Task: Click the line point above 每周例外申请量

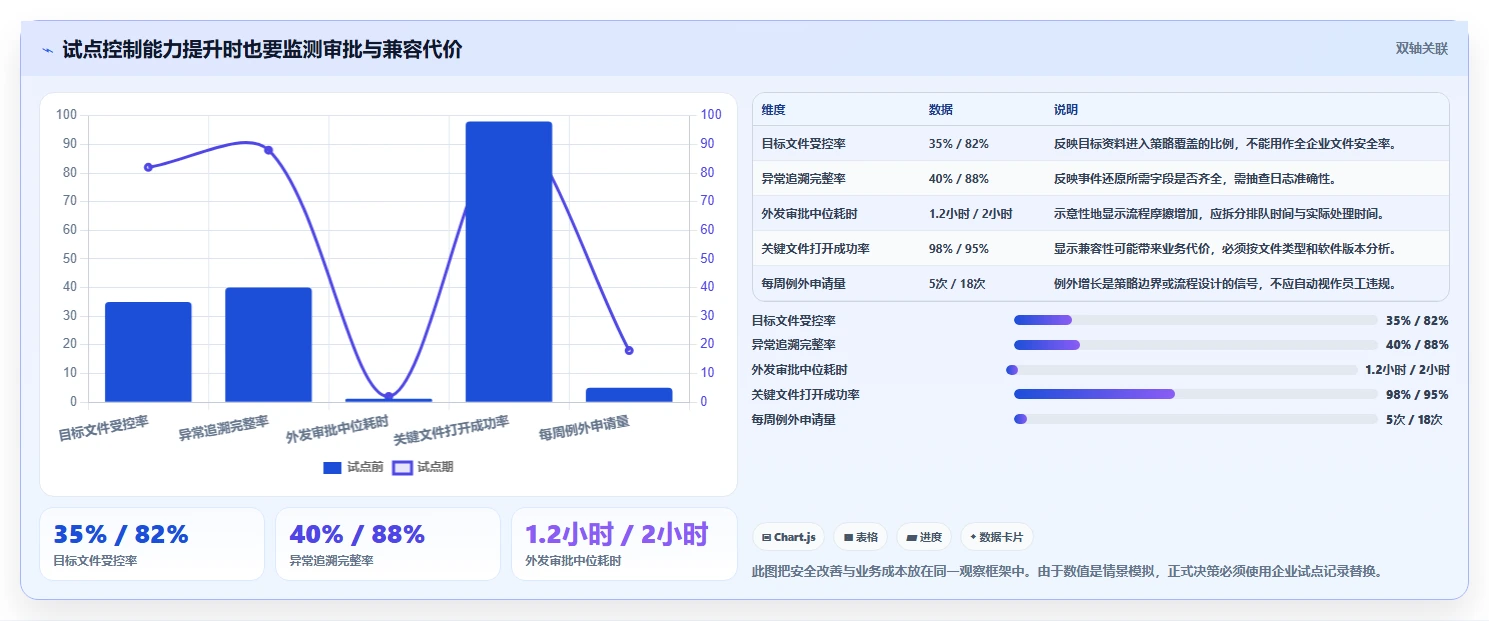Action: tap(629, 351)
